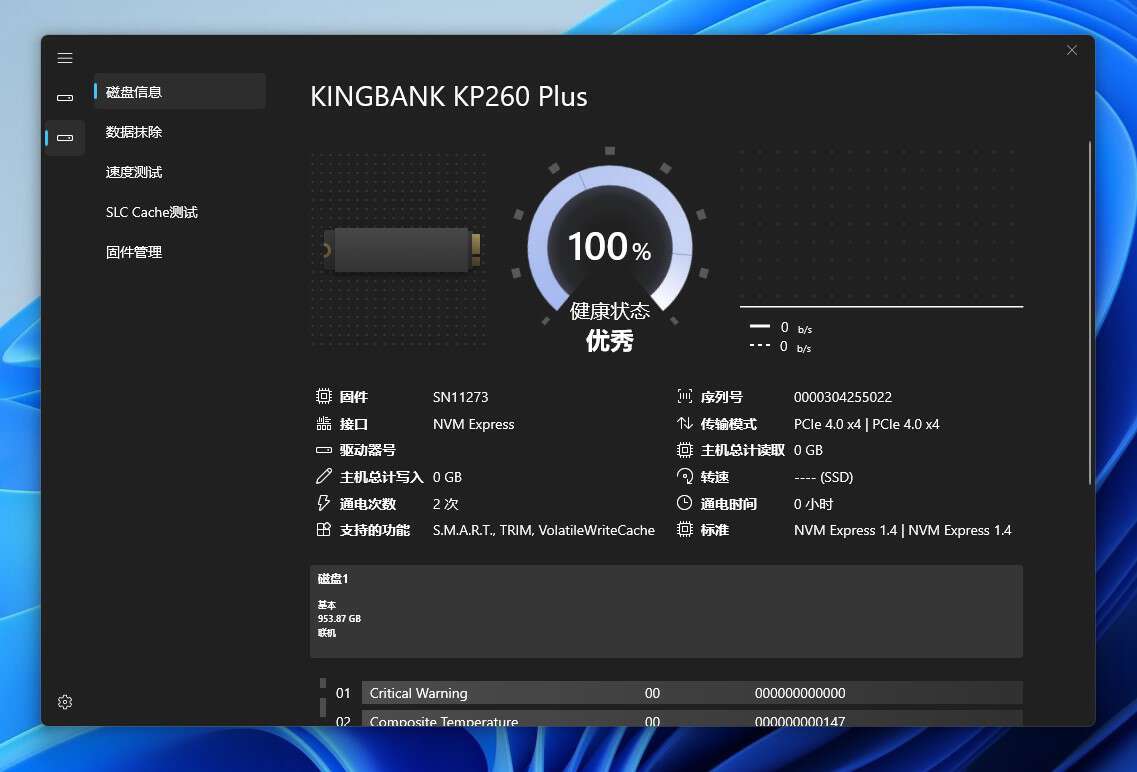
Task: Switch to 数据抹除 data erase page
Action: pyautogui.click(x=134, y=132)
